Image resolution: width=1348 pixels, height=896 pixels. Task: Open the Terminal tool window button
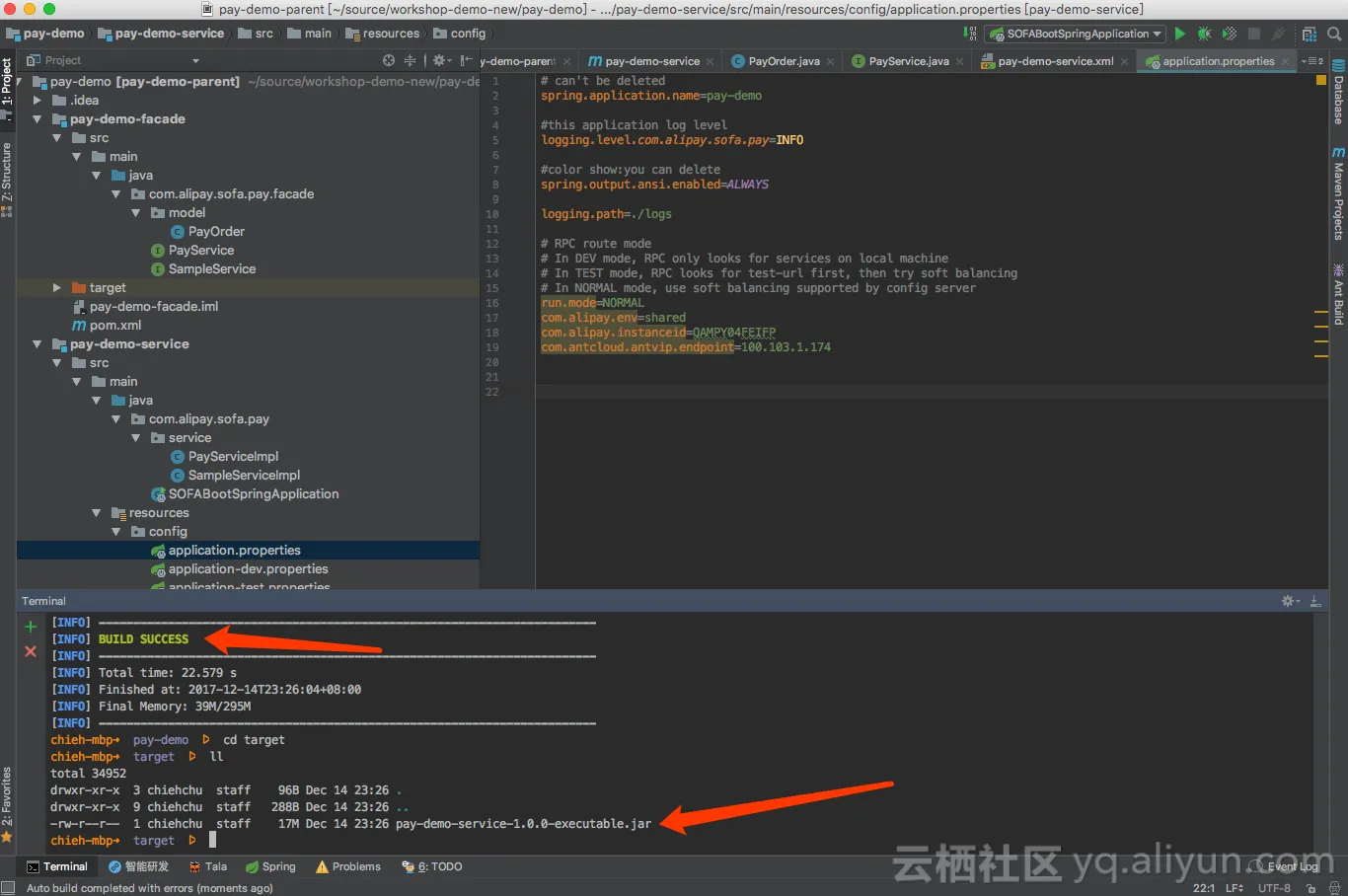click(57, 866)
